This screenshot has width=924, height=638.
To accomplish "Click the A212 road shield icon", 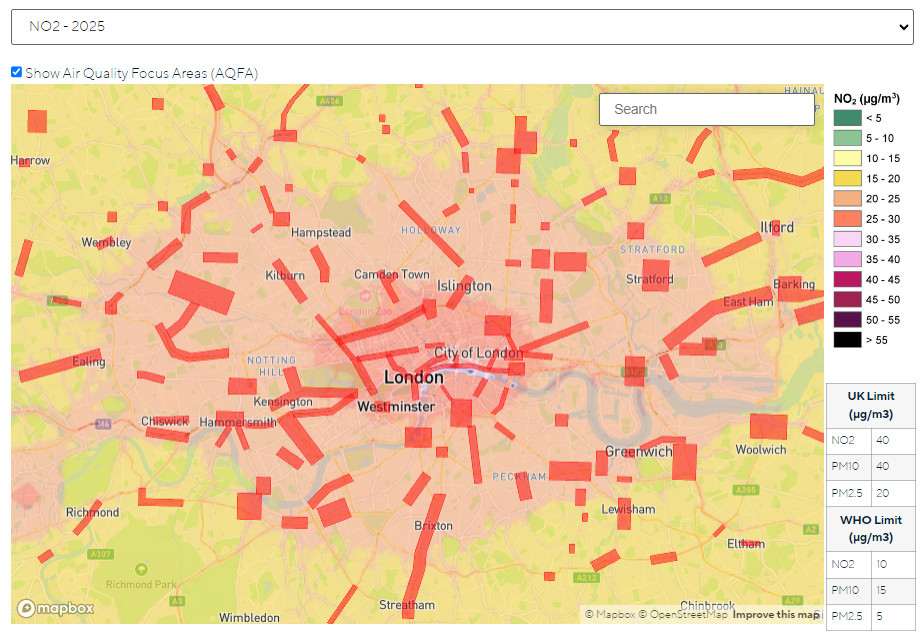I will [x=586, y=577].
